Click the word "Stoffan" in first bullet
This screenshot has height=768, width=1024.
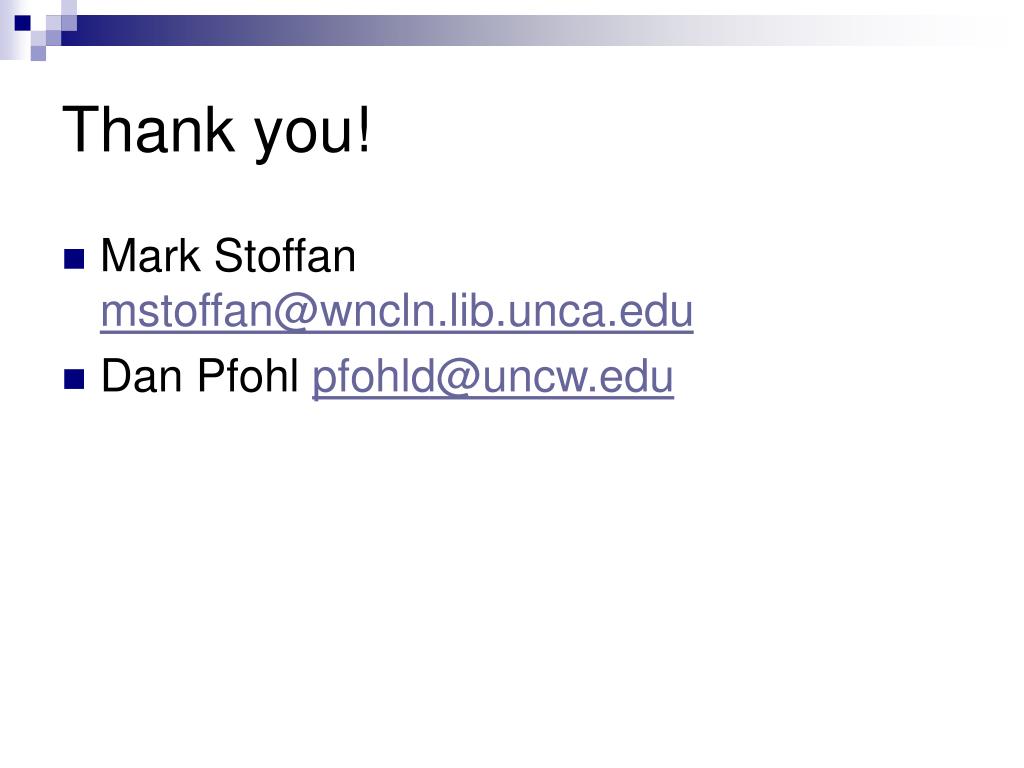(285, 256)
